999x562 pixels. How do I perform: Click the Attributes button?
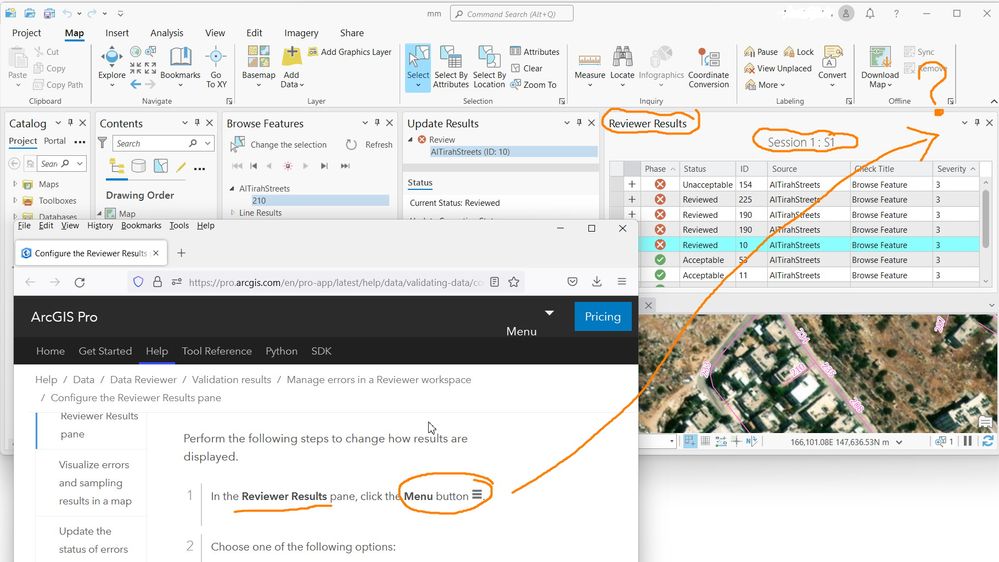(535, 52)
